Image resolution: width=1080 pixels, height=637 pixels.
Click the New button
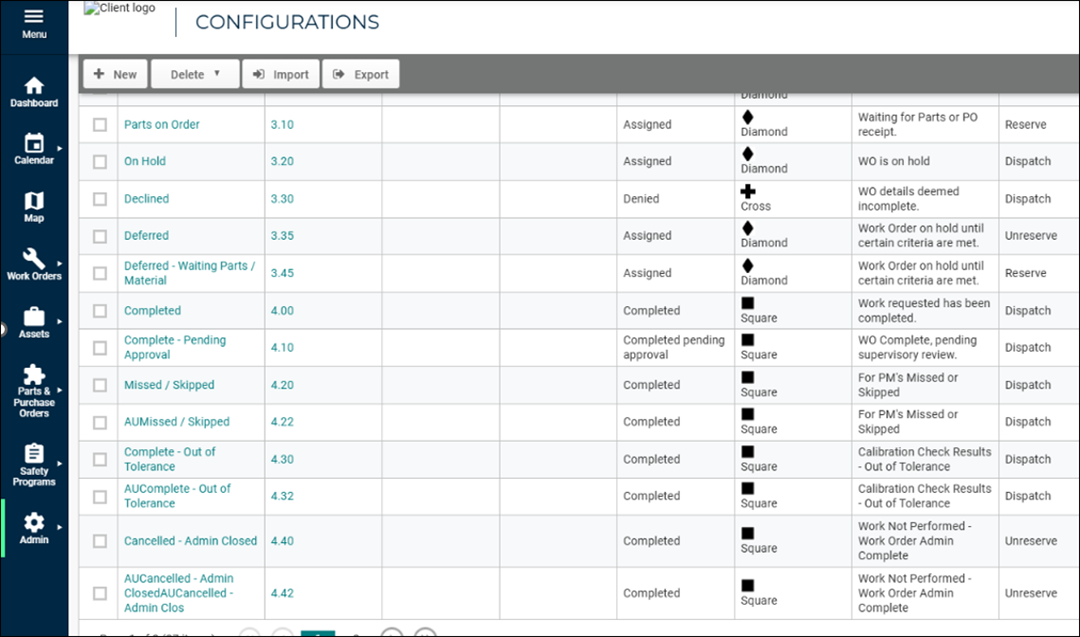click(x=115, y=74)
